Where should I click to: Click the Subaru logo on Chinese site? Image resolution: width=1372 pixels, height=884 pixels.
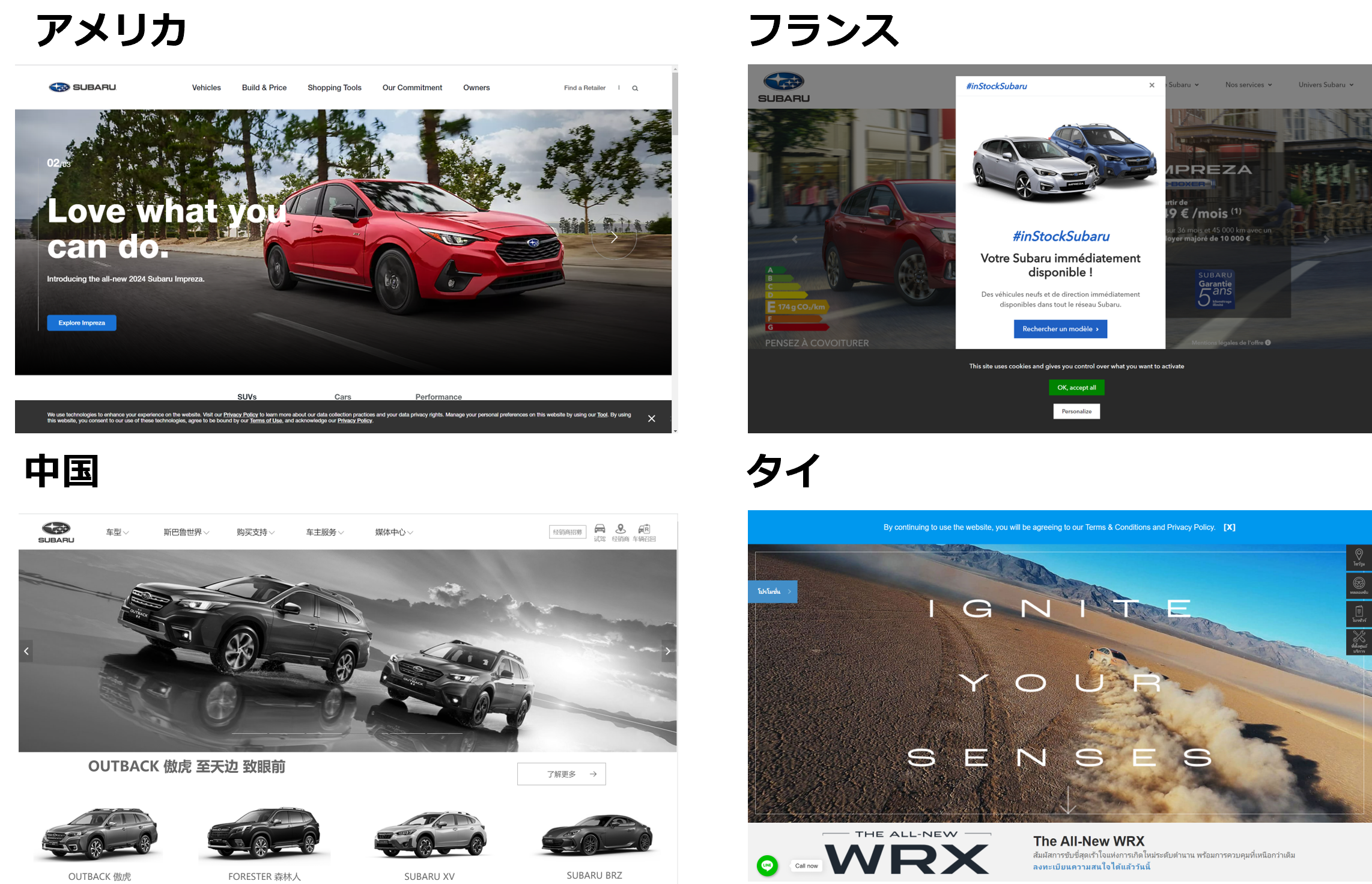[x=55, y=530]
